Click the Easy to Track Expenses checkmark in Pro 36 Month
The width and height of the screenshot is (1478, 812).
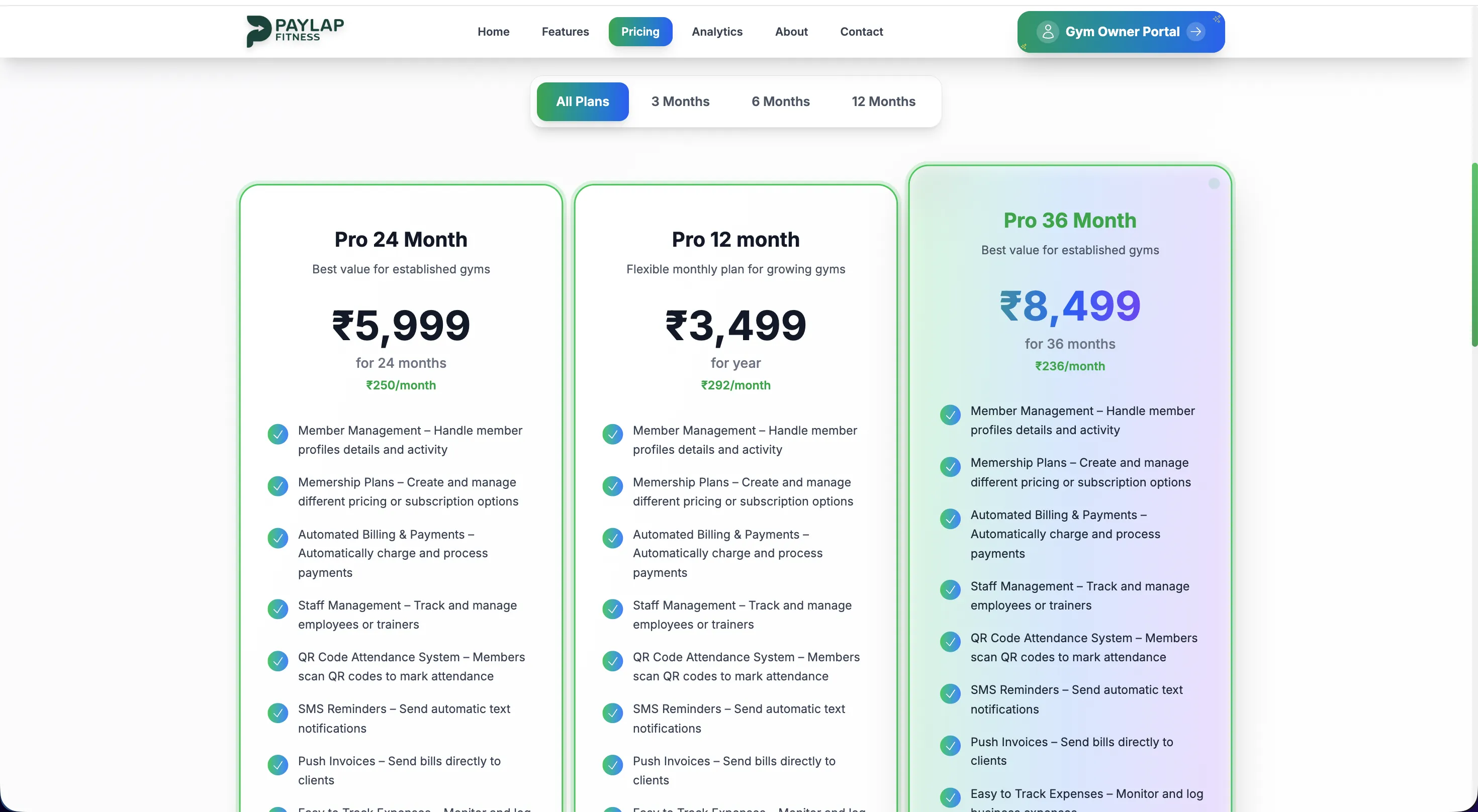(x=950, y=797)
